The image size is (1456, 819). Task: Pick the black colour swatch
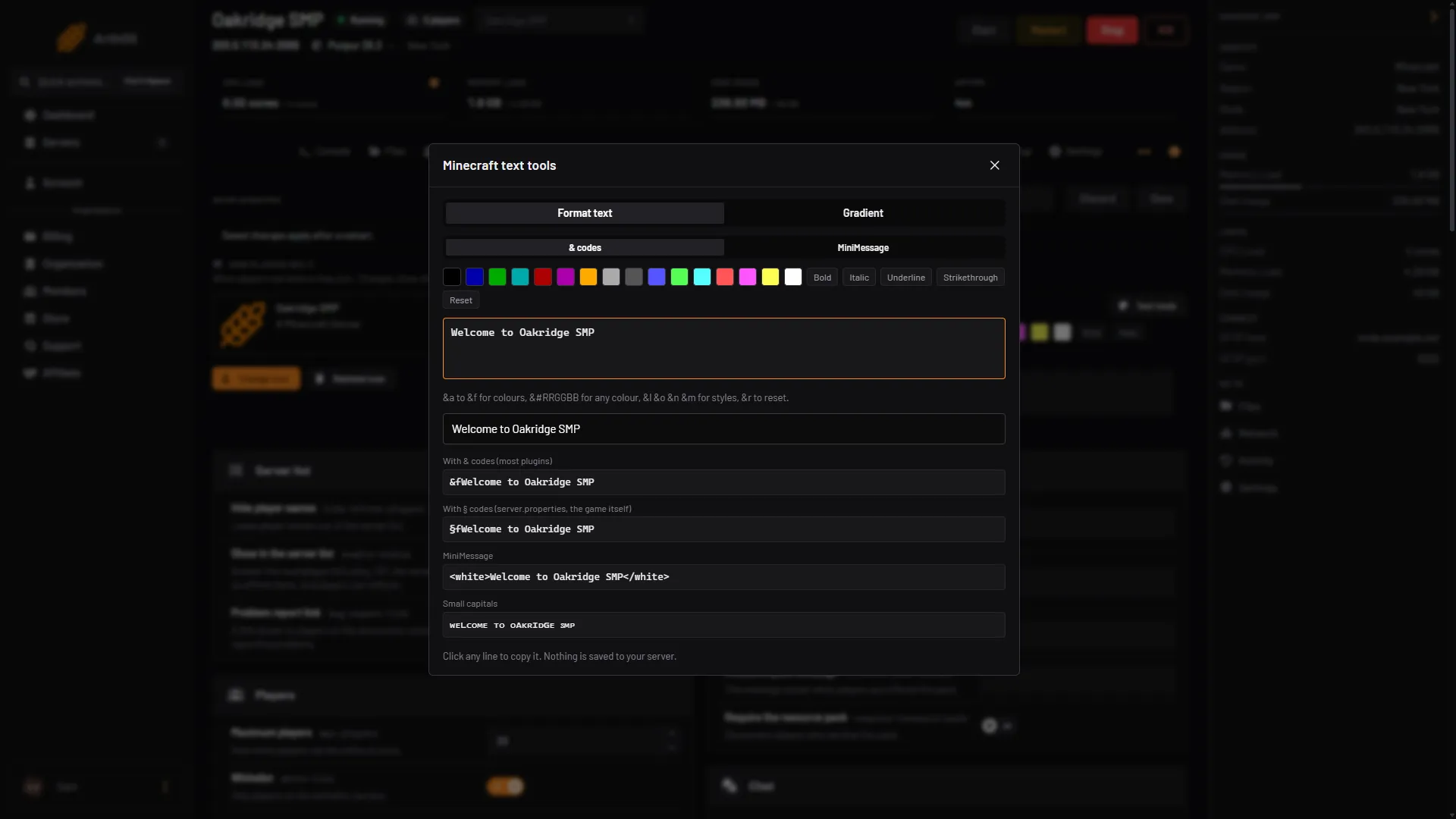click(452, 278)
